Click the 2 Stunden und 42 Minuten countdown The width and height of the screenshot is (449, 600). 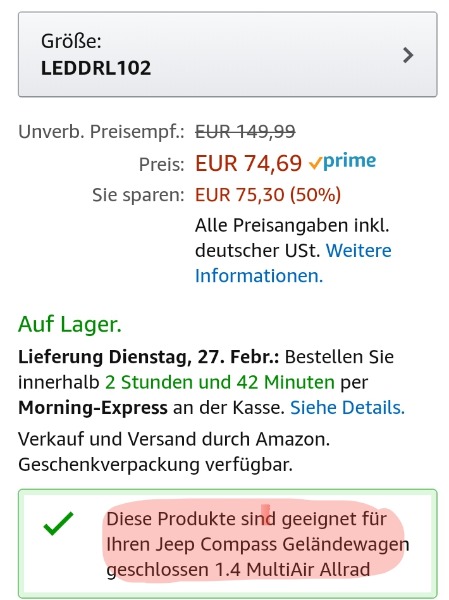click(x=220, y=382)
